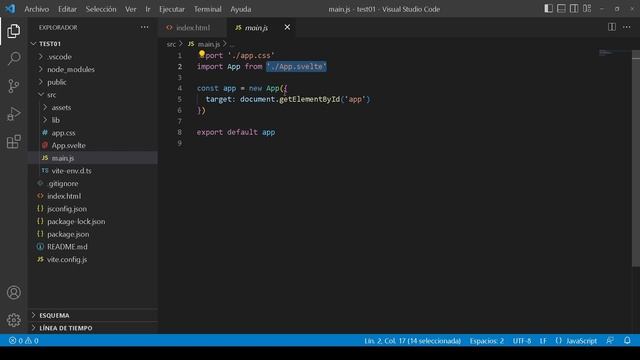Image resolution: width=640 pixels, height=360 pixels.
Task: Open app.css in the explorer
Action: click(93, 133)
